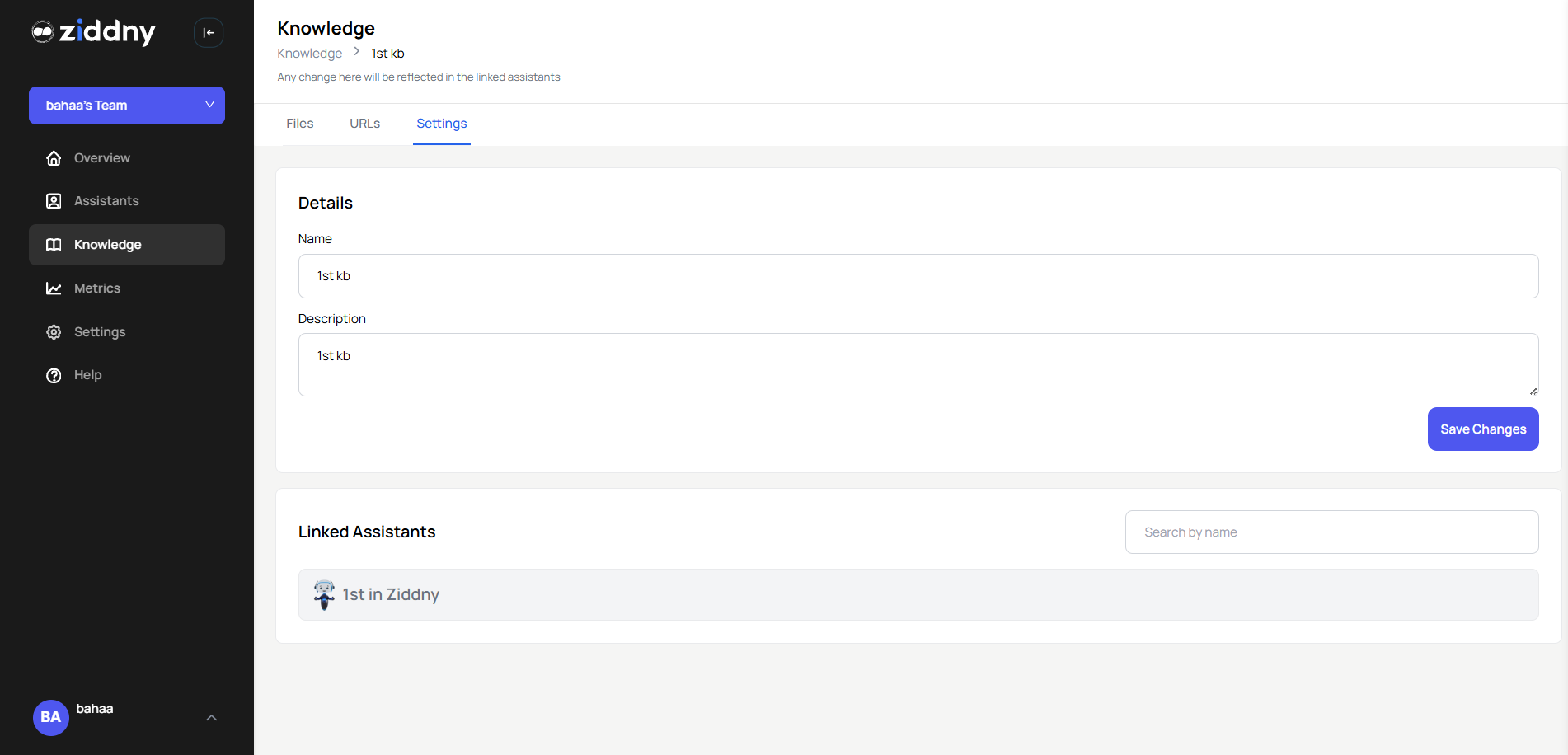Click the Ziddny logo in sidebar
Image resolution: width=1568 pixels, height=755 pixels.
tap(93, 32)
